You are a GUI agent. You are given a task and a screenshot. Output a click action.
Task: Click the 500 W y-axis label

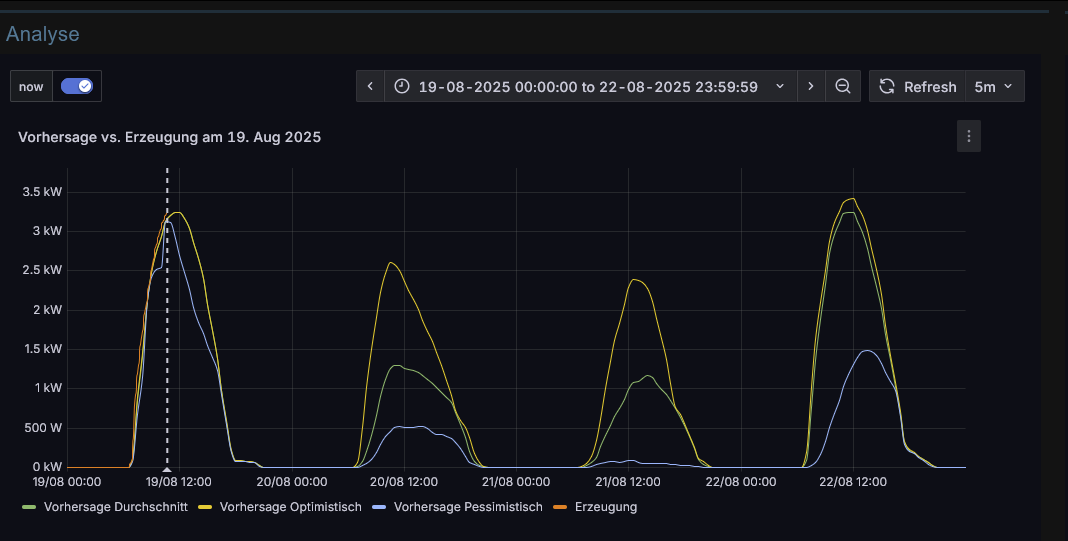(42, 428)
